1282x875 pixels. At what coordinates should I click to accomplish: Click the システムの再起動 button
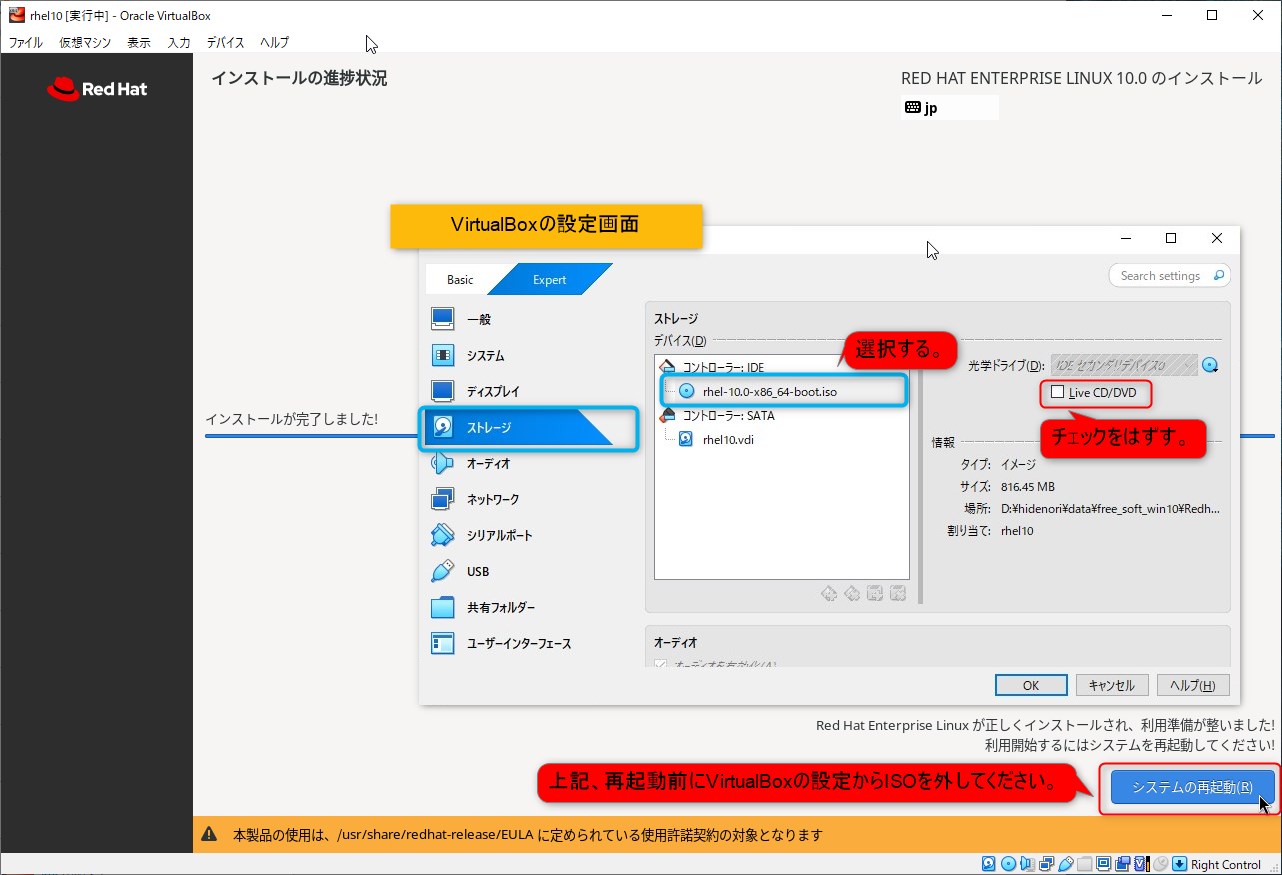[1191, 787]
